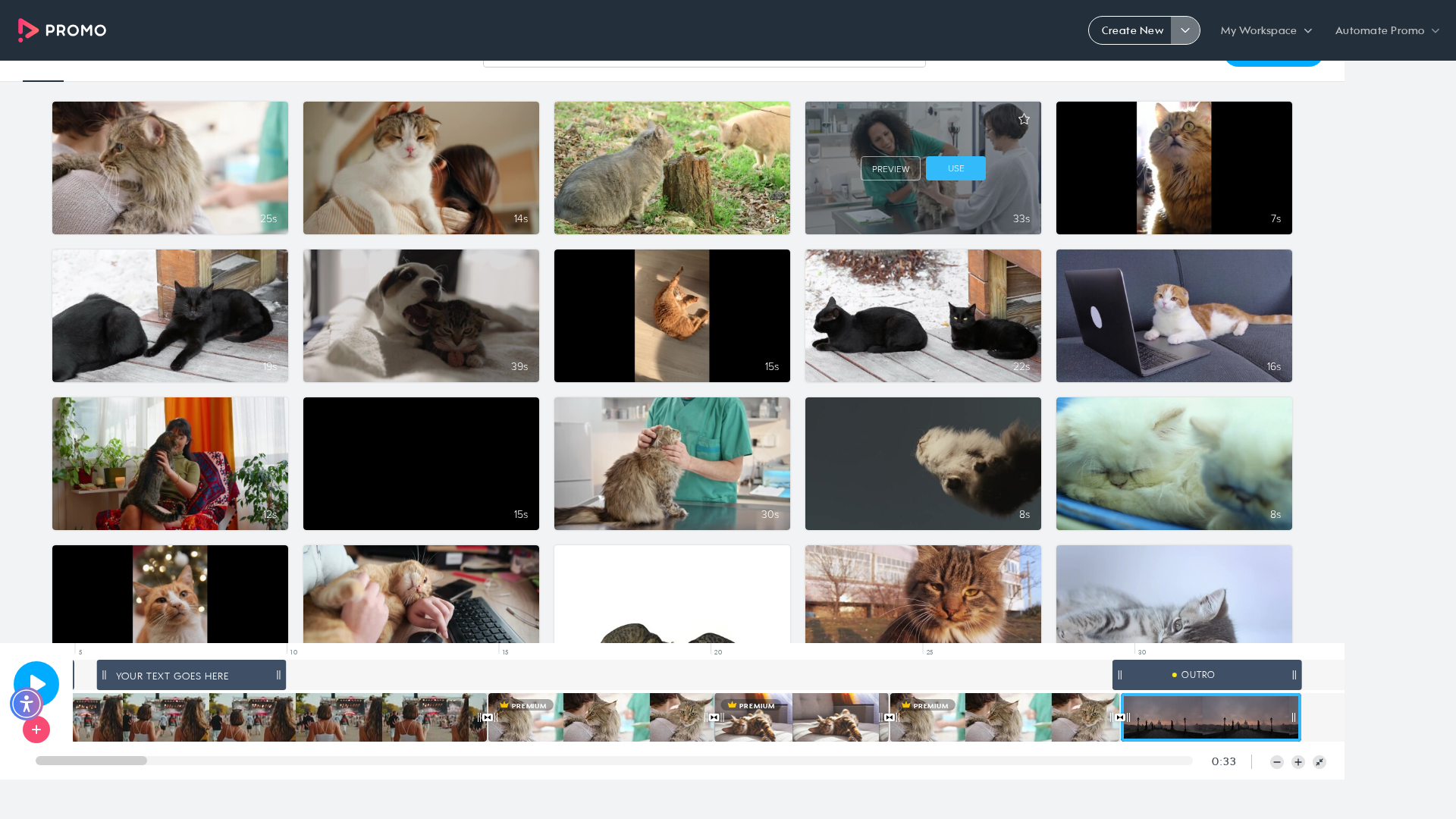Select the OUTRO block on timeline
The width and height of the screenshot is (1456, 819).
[1207, 675]
